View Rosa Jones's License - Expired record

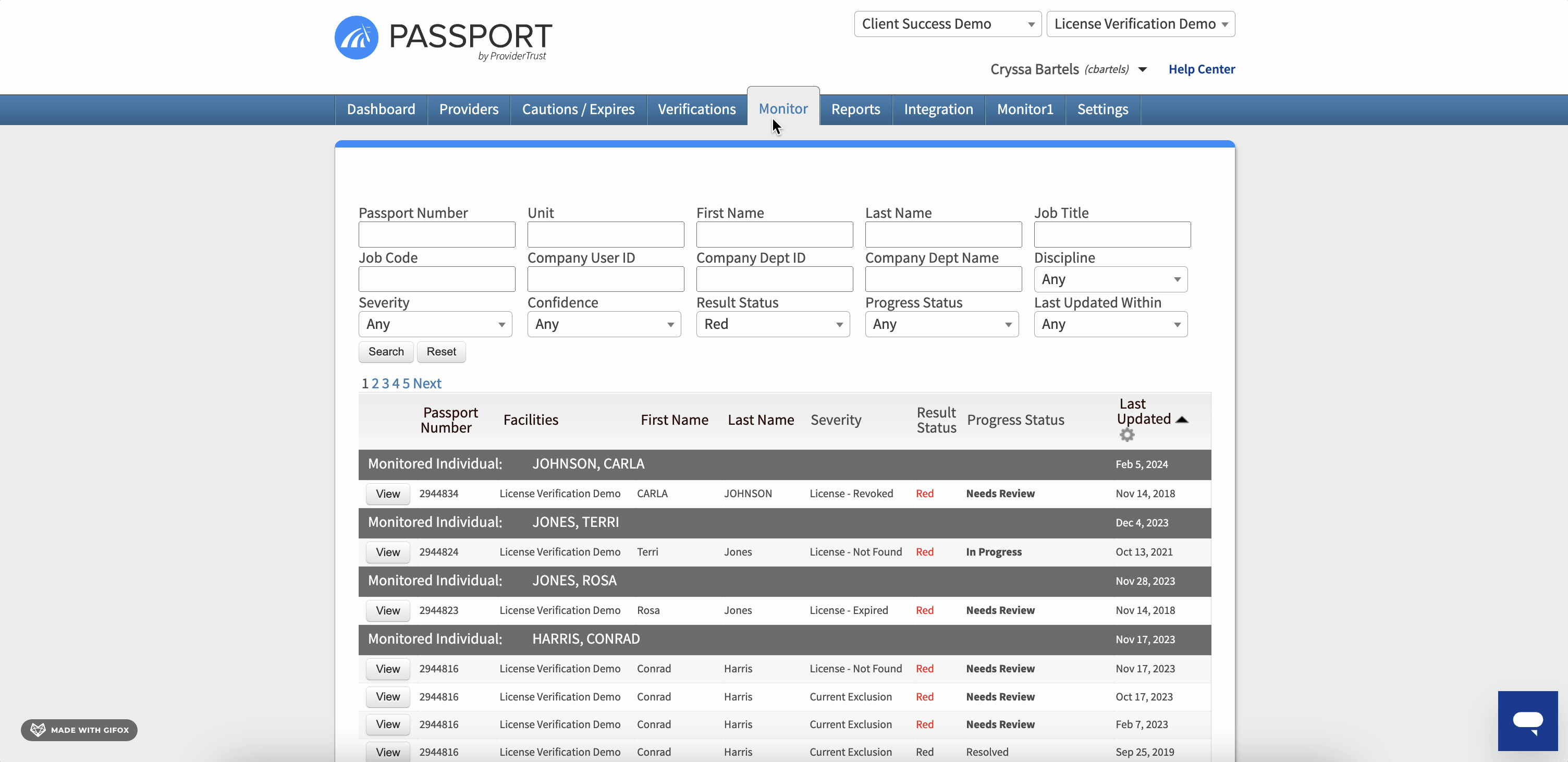click(388, 611)
